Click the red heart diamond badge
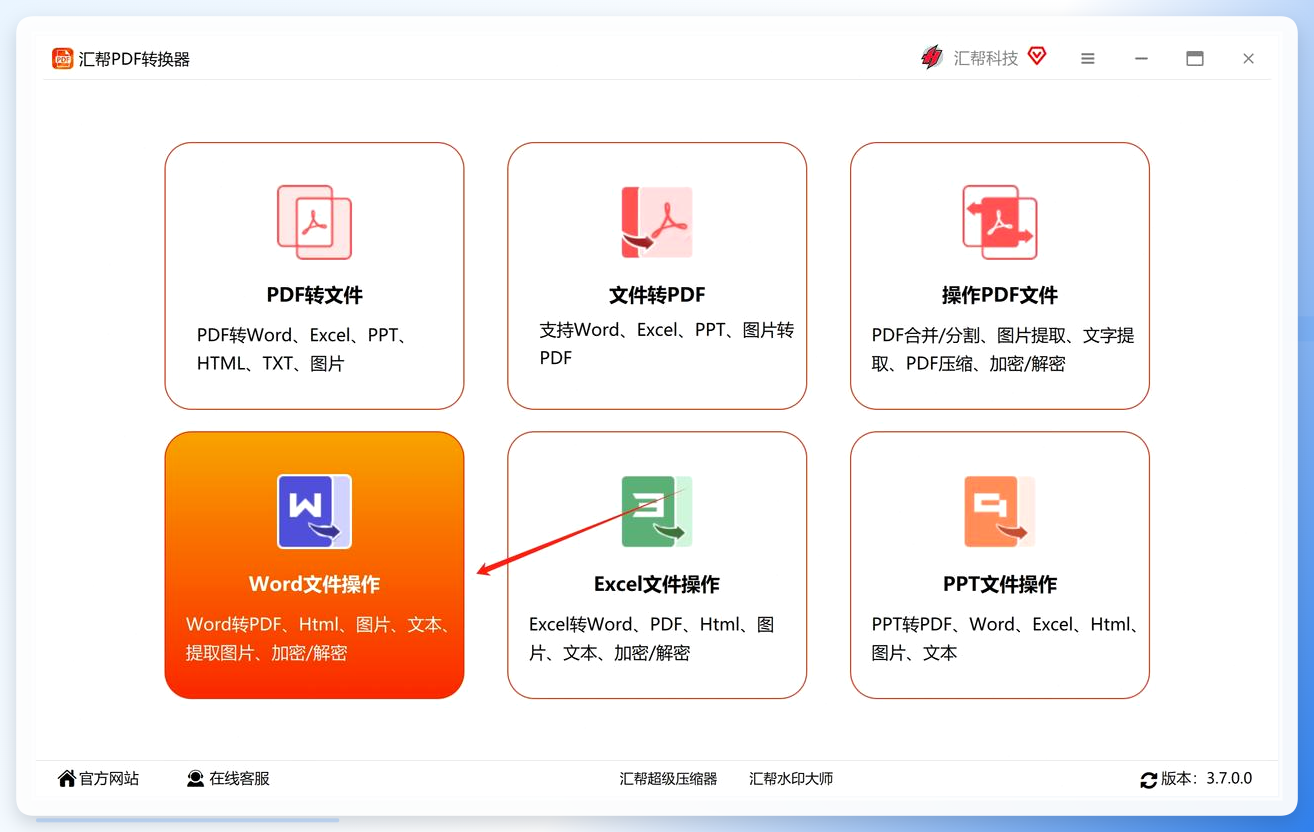The width and height of the screenshot is (1314, 832). (1037, 56)
